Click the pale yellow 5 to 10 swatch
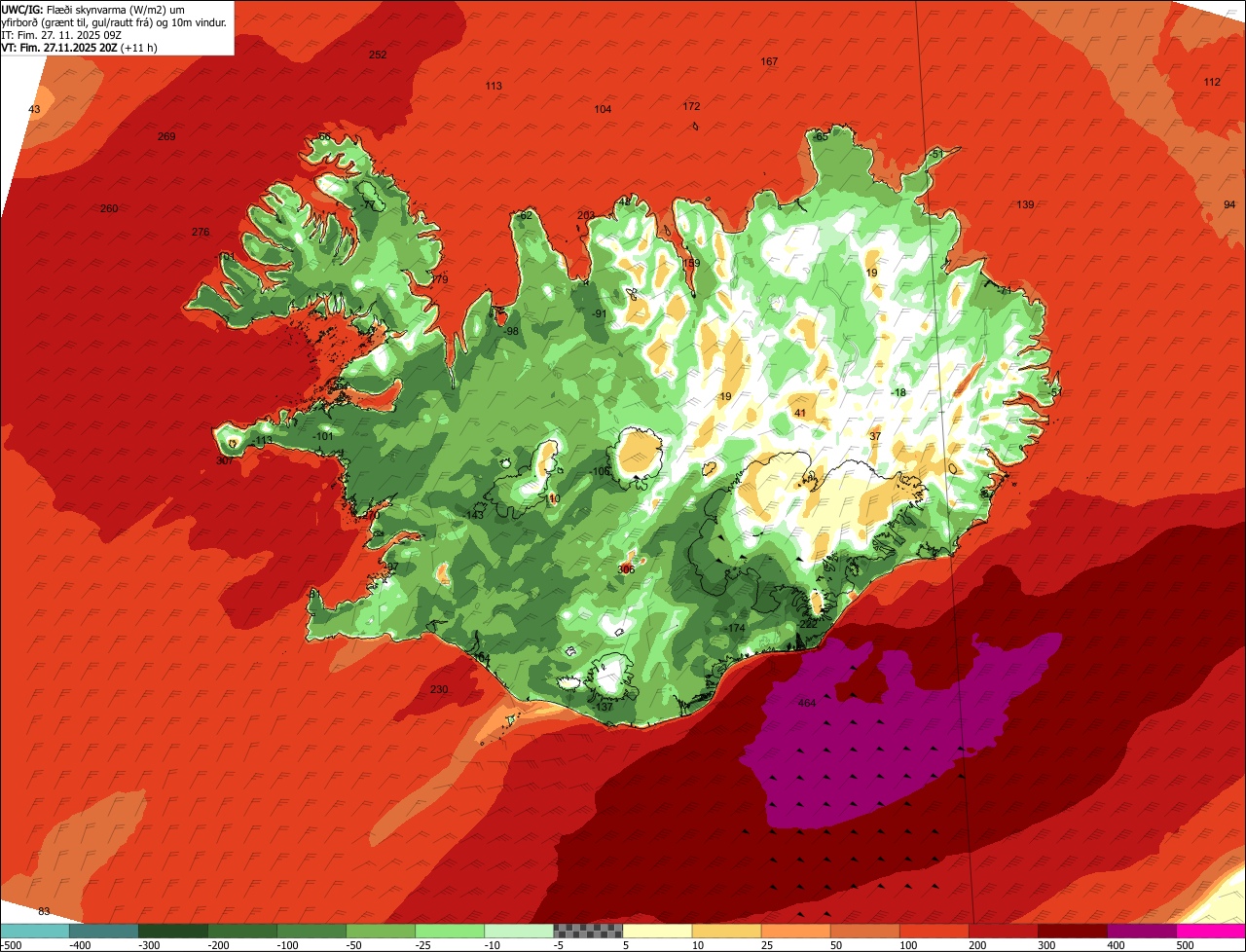 [x=657, y=931]
